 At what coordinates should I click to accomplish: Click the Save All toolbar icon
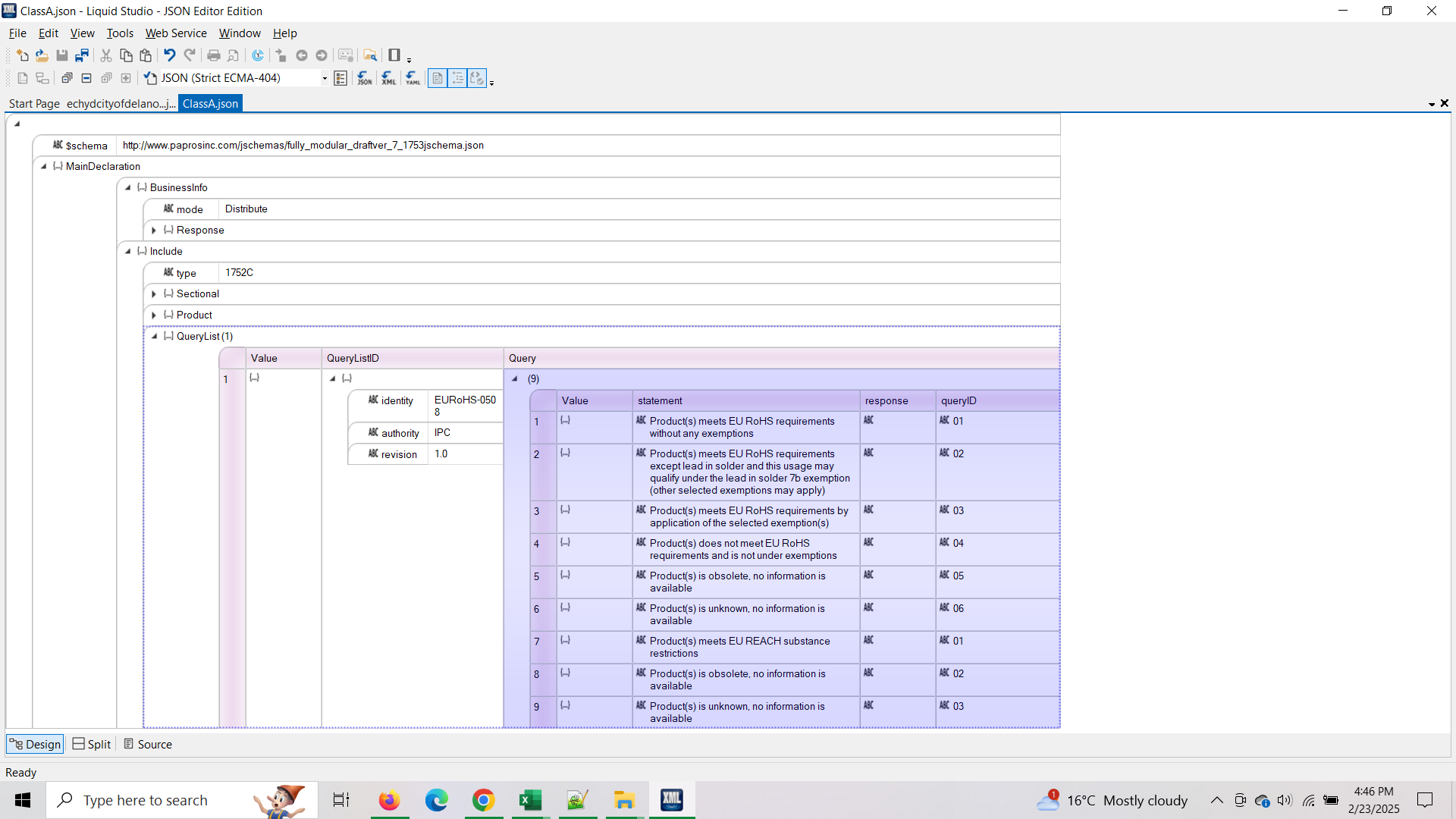click(82, 55)
